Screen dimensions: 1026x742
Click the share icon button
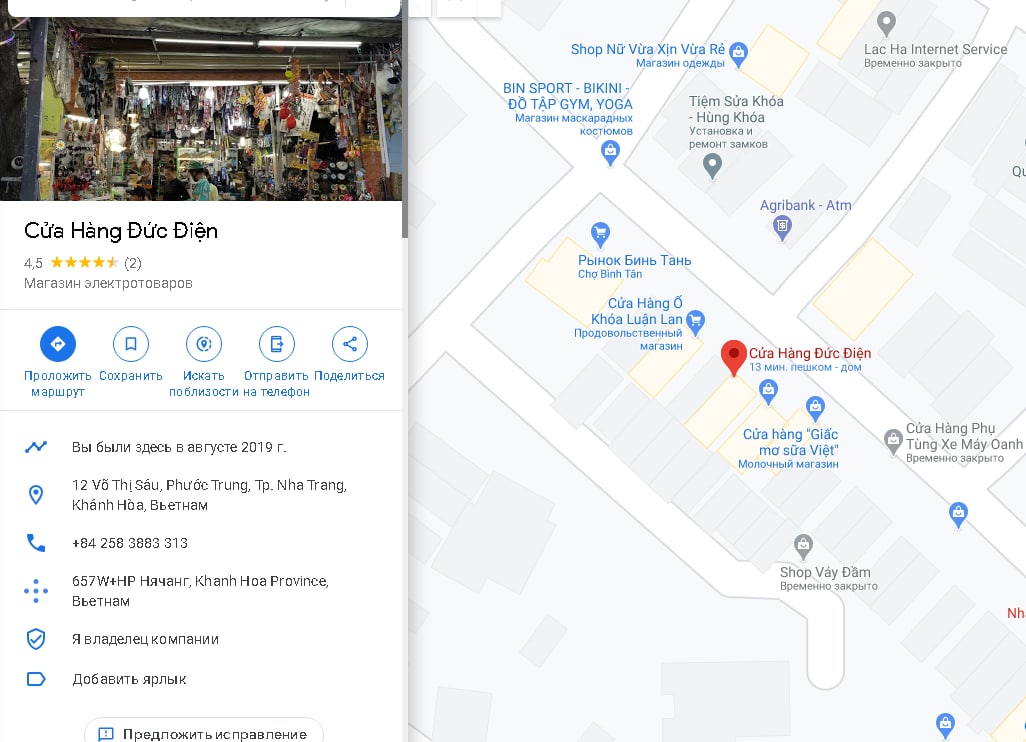[x=350, y=344]
